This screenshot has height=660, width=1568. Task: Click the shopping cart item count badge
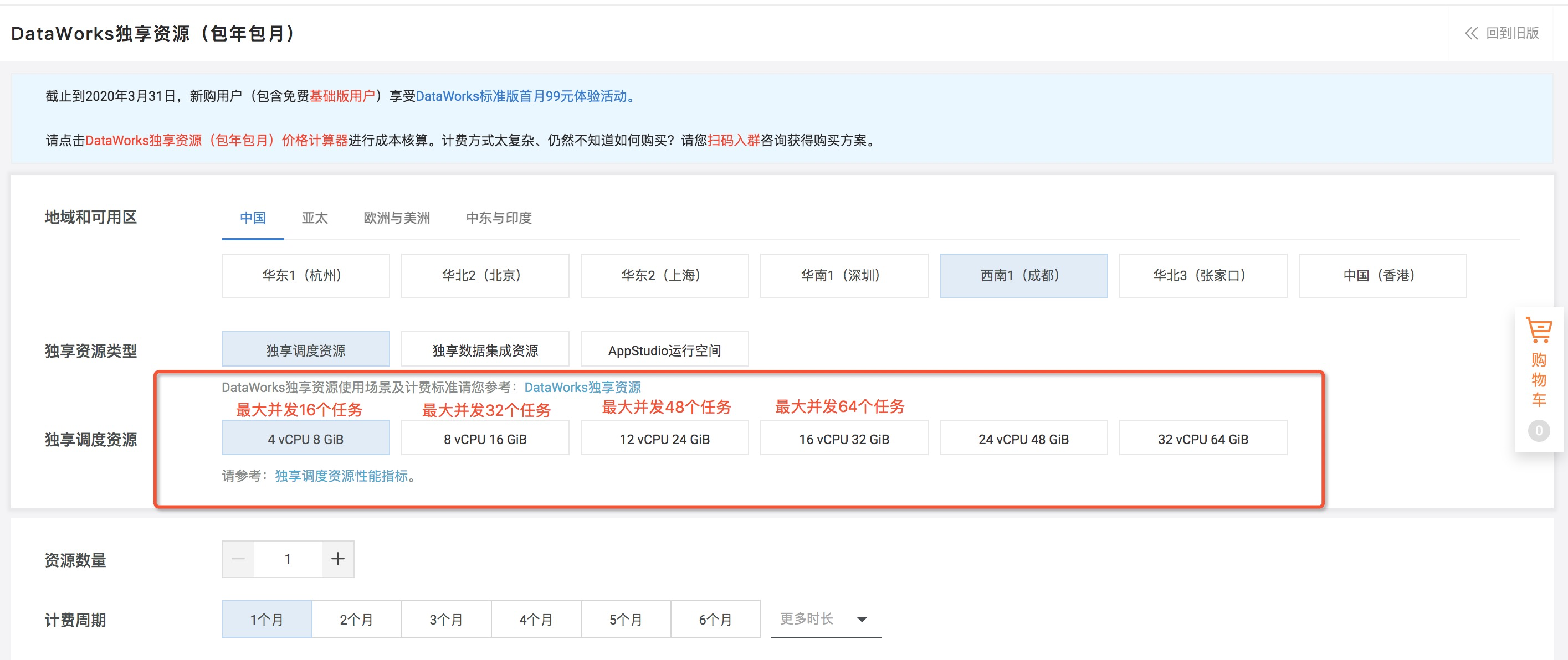(x=1538, y=430)
